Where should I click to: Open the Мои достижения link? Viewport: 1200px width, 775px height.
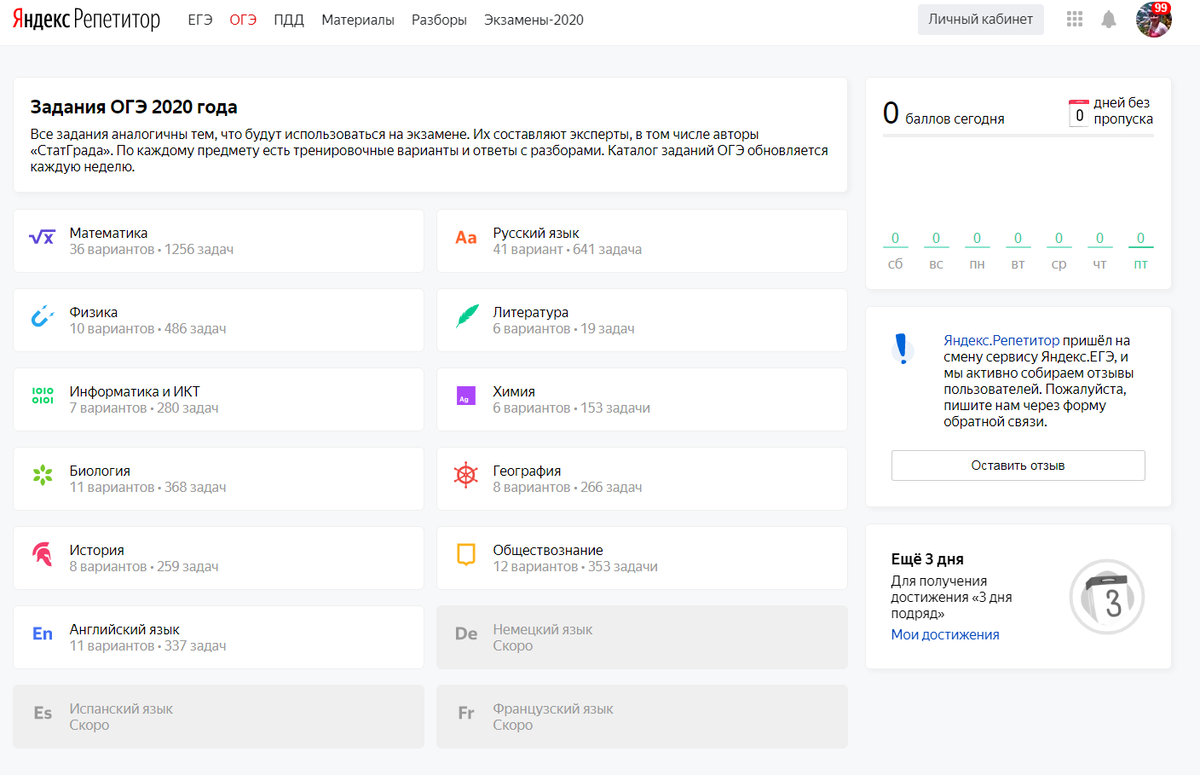945,635
